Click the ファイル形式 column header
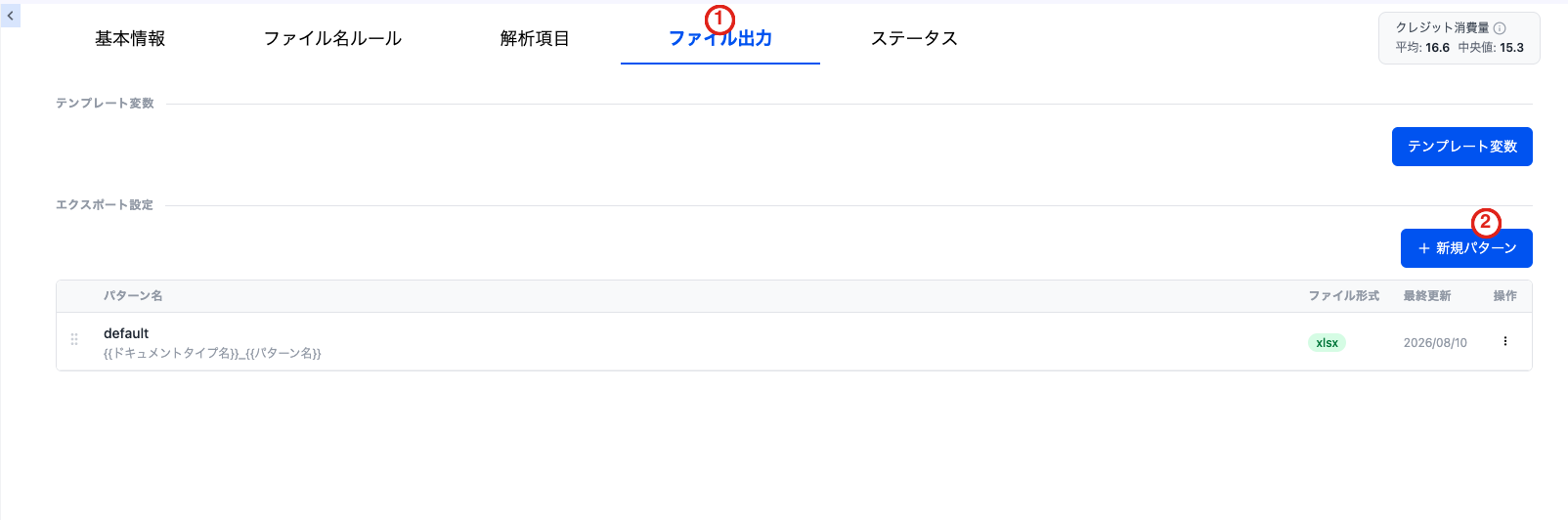Screen dimensions: 1568x520 (x=1344, y=296)
